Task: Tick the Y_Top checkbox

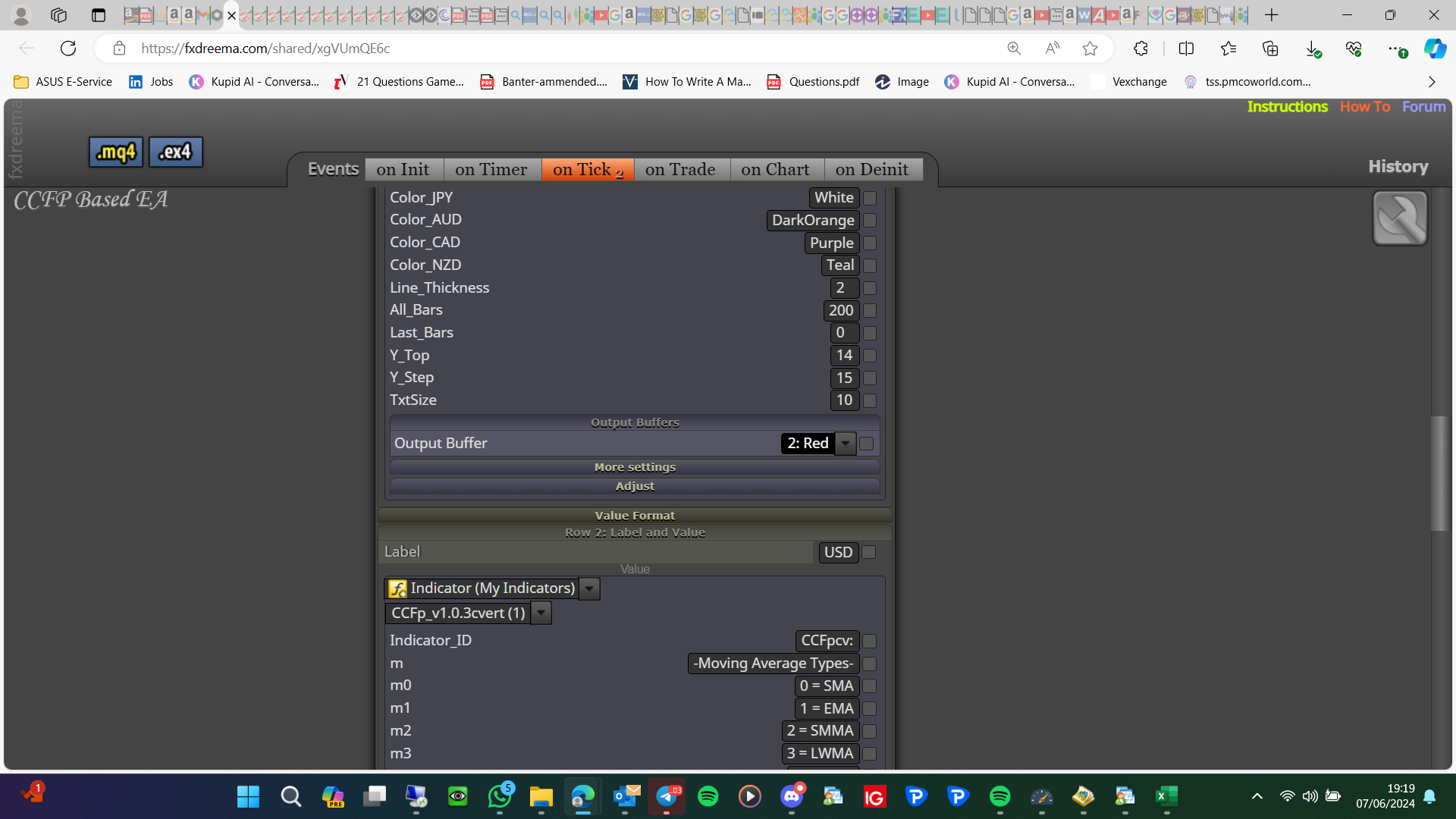Action: (x=870, y=356)
